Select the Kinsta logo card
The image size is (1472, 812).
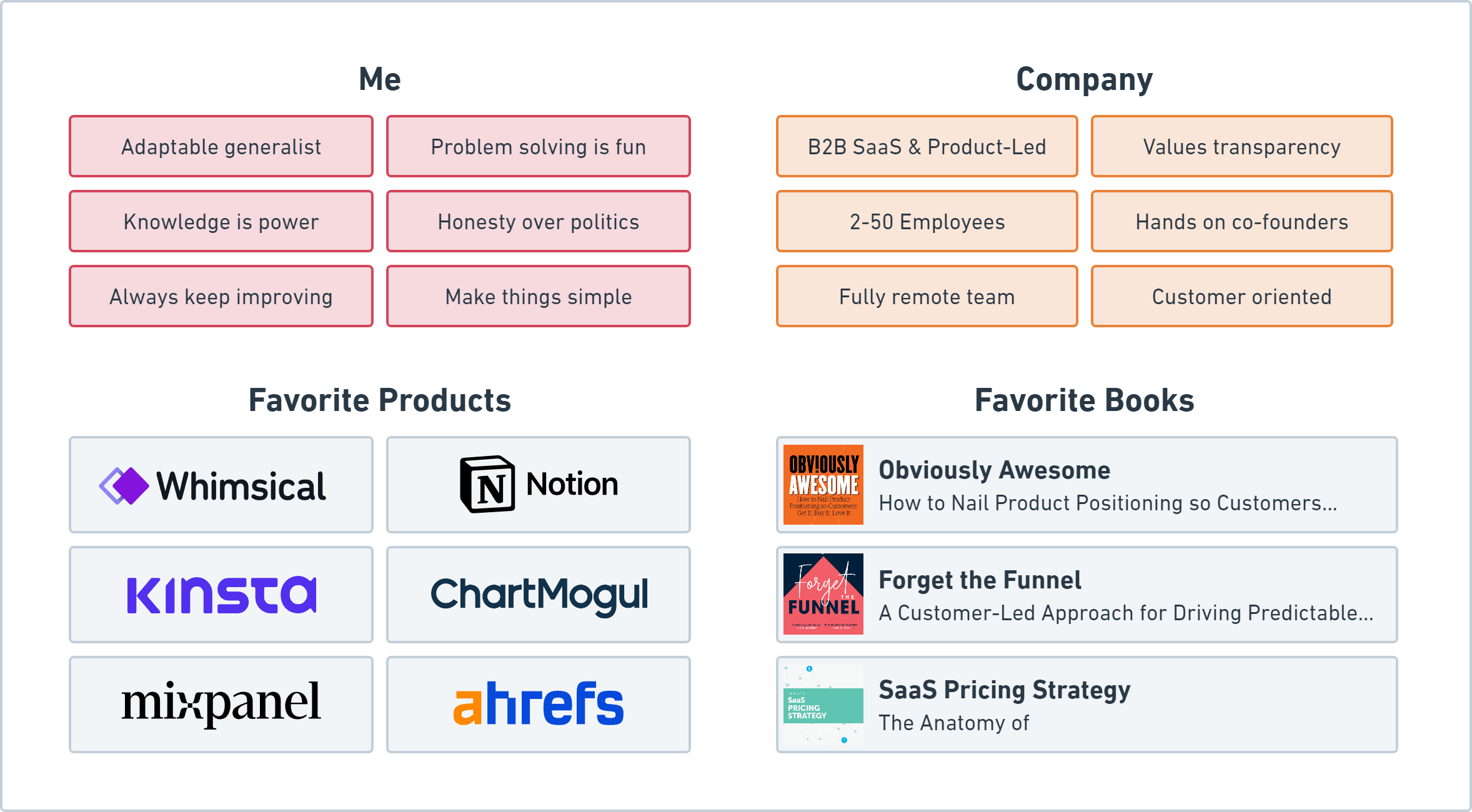[221, 595]
